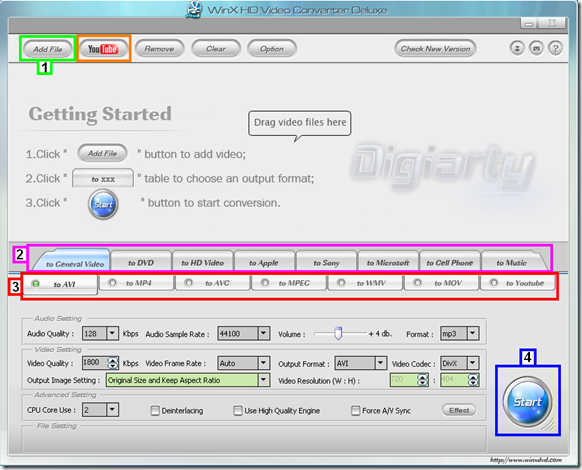Select the to AVI radio option
This screenshot has width=582, height=470.
coord(61,284)
